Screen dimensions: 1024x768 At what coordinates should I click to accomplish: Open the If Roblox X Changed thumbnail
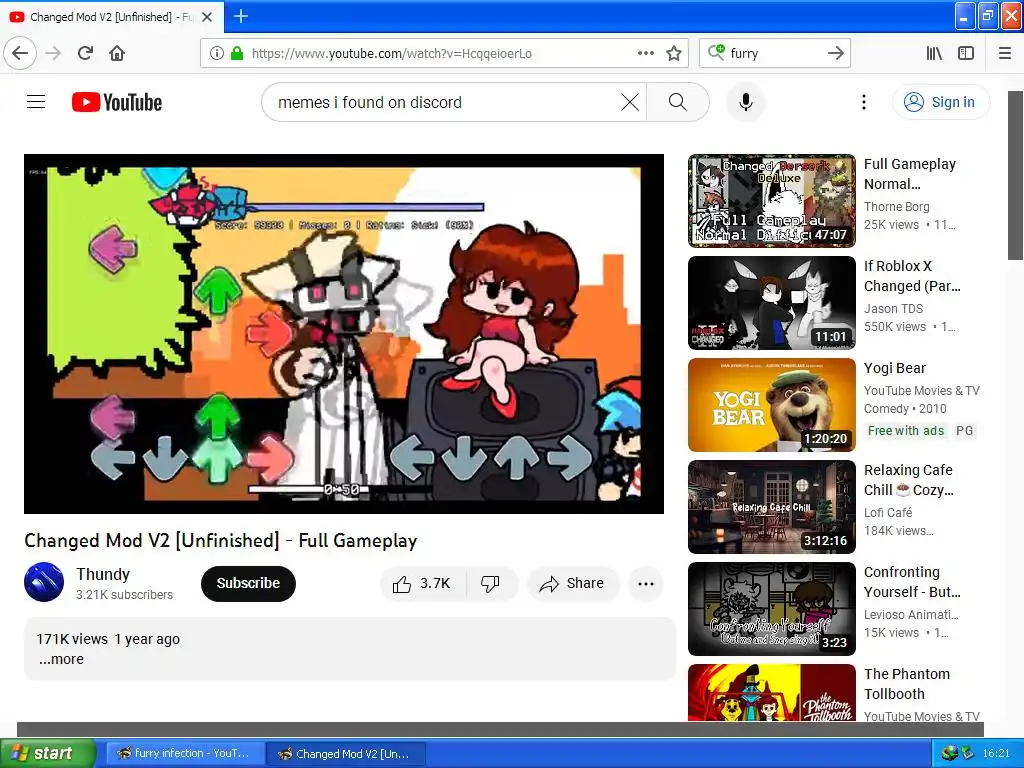(x=772, y=302)
